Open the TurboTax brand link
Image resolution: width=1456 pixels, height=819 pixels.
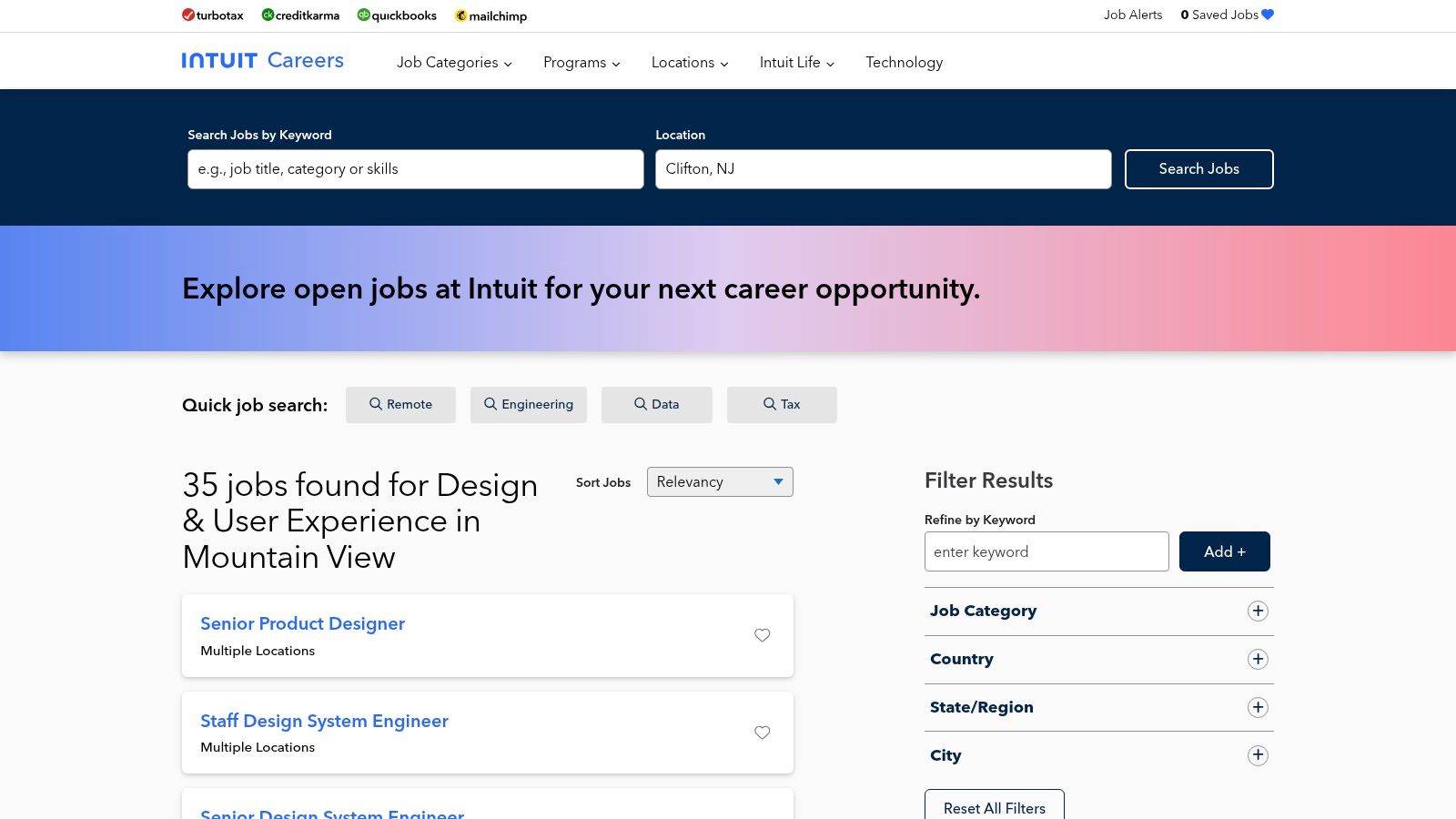point(213,15)
